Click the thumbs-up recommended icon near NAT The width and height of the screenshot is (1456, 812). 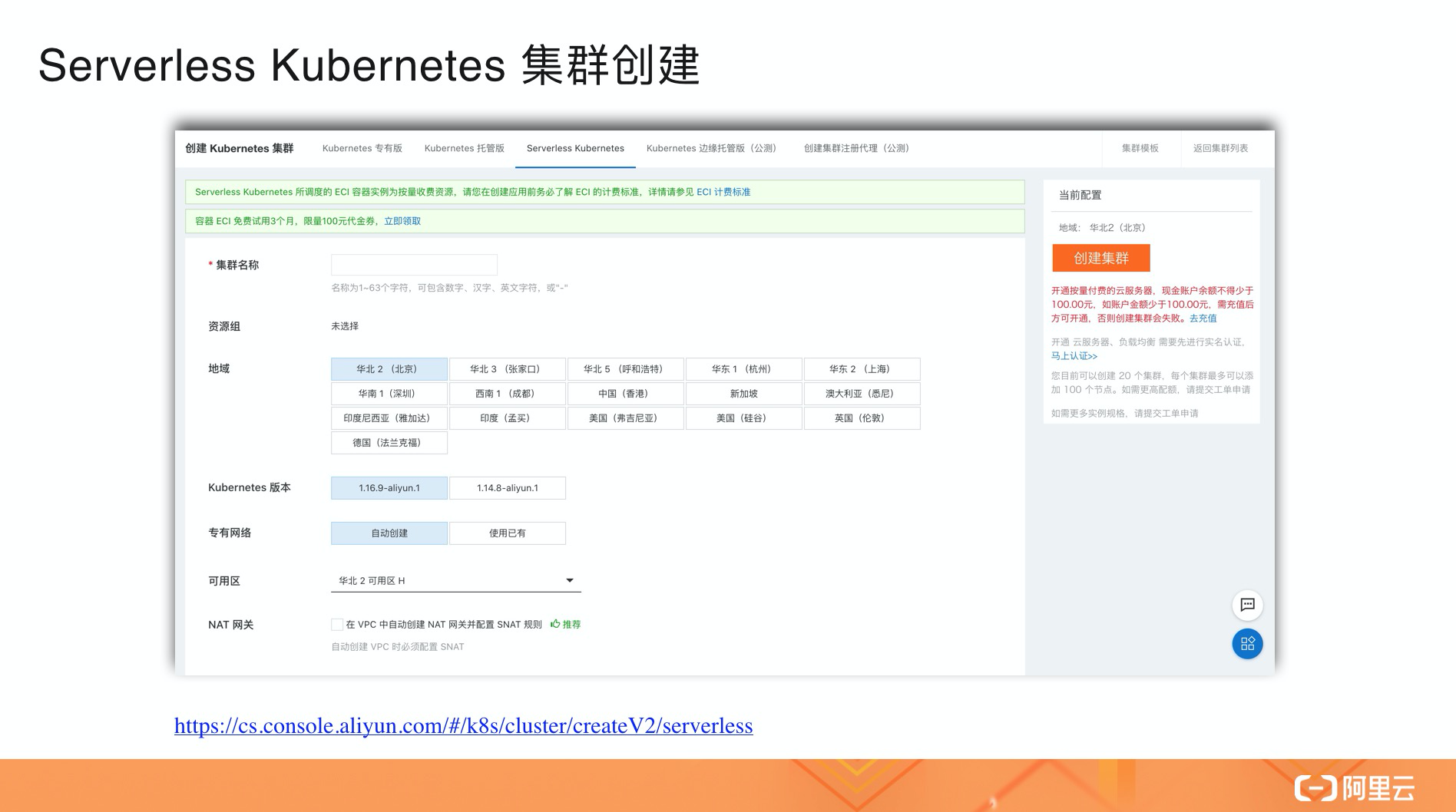coord(555,624)
